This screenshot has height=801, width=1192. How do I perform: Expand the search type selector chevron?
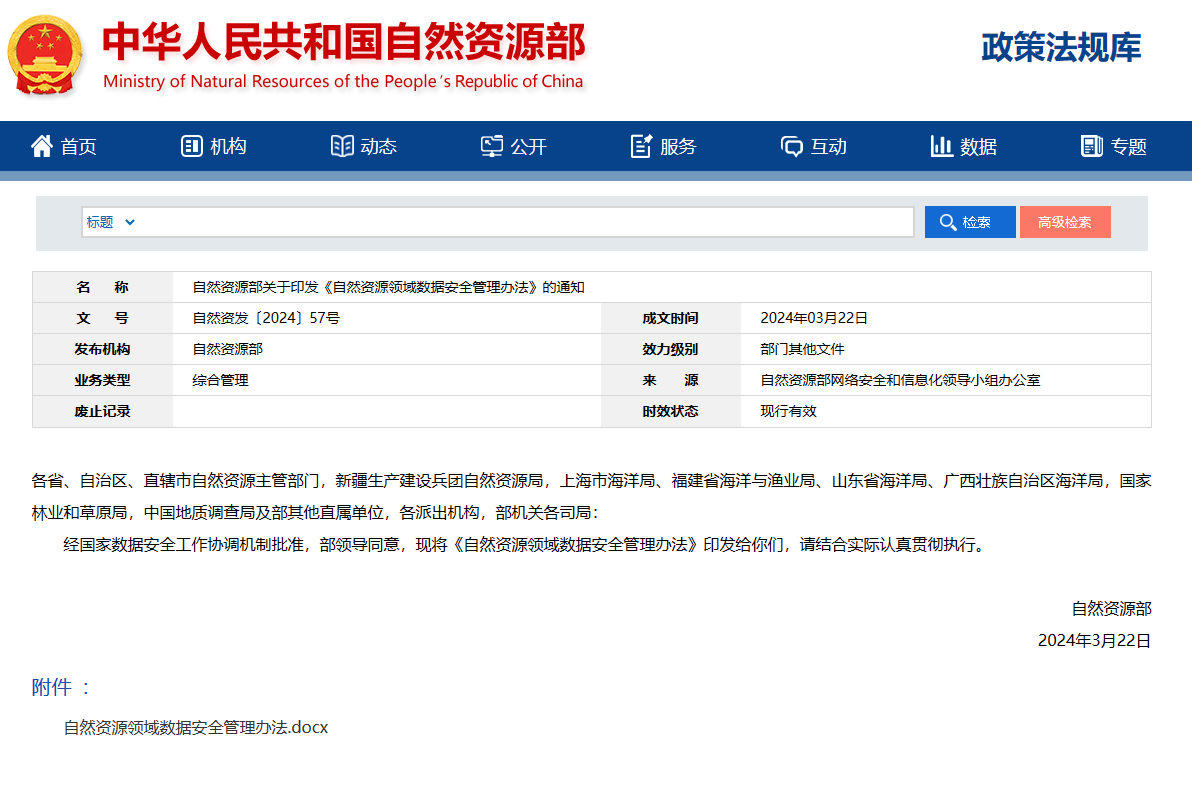[x=128, y=222]
